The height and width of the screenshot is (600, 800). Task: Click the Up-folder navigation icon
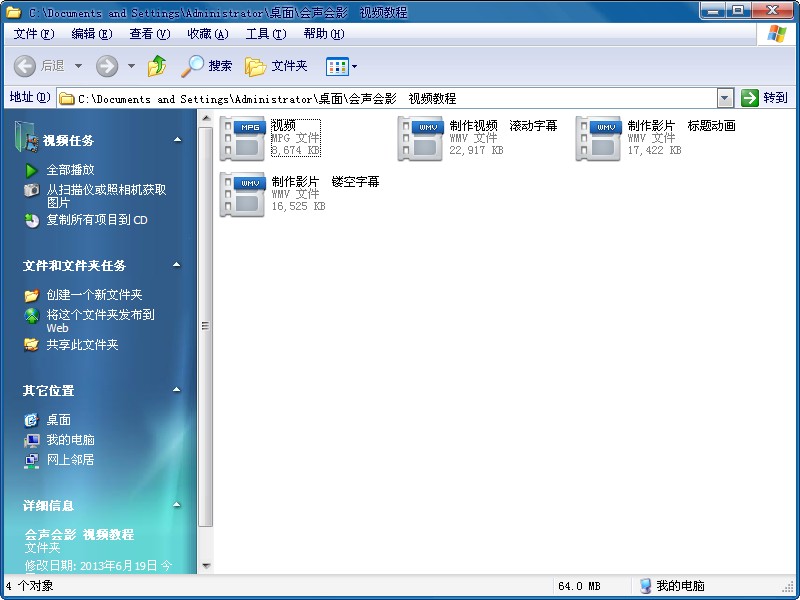pos(158,67)
